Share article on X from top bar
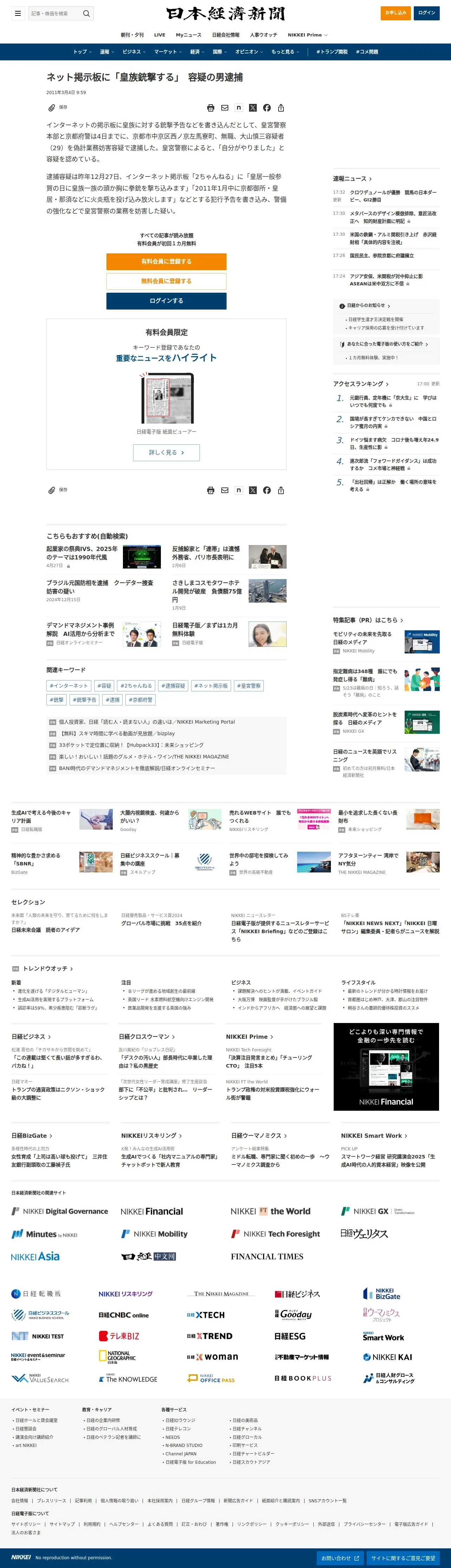 tap(252, 108)
